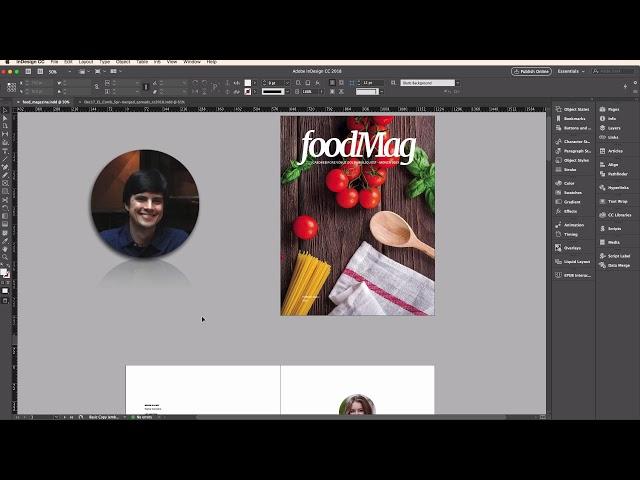Open the Bookmarks panel
Image resolution: width=640 pixels, height=480 pixels.
coord(573,119)
